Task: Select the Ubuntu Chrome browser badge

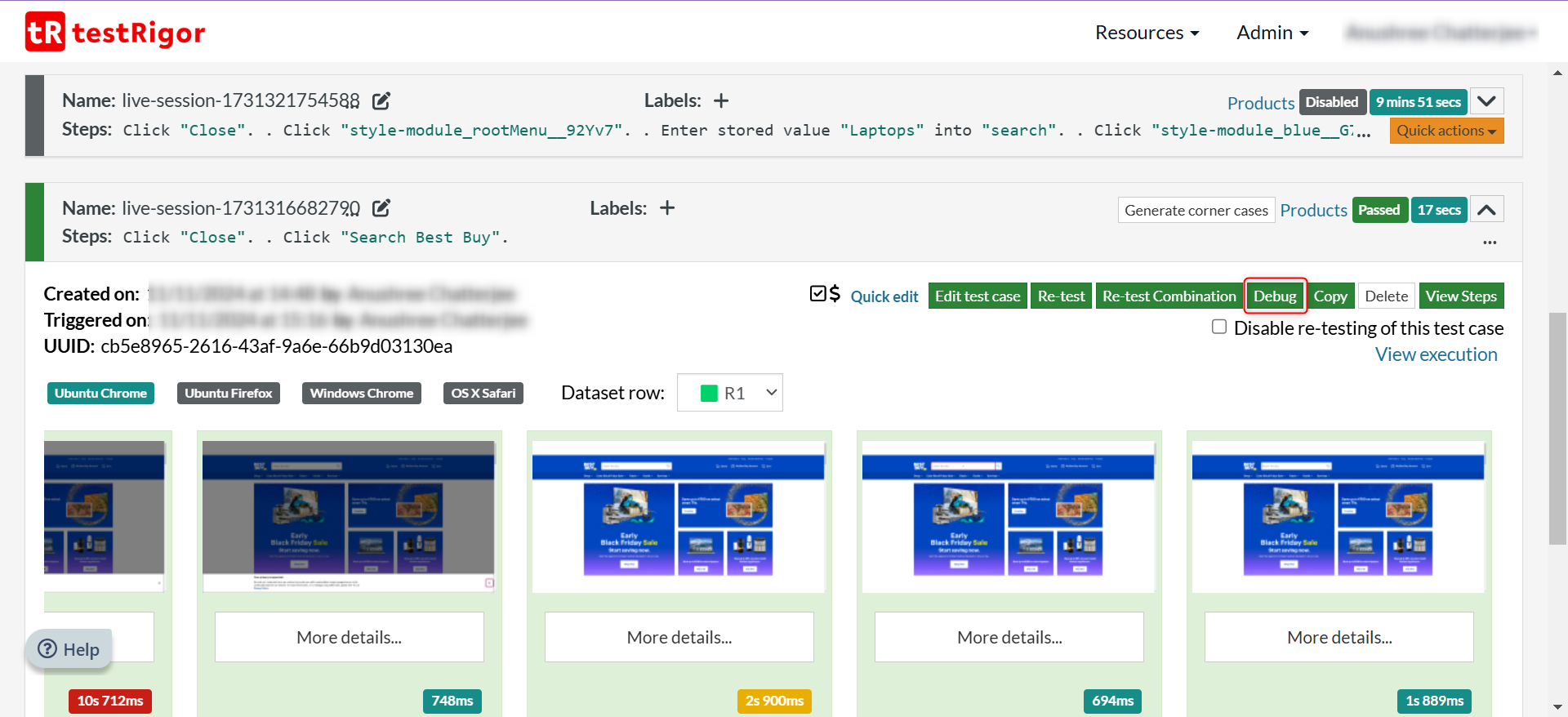Action: [x=100, y=394]
